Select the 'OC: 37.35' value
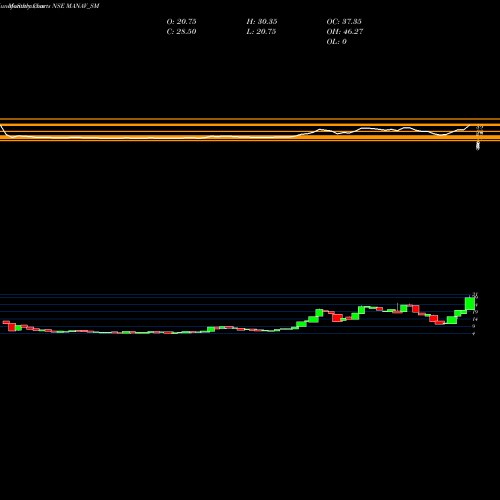The height and width of the screenshot is (500, 500). pyautogui.click(x=344, y=22)
